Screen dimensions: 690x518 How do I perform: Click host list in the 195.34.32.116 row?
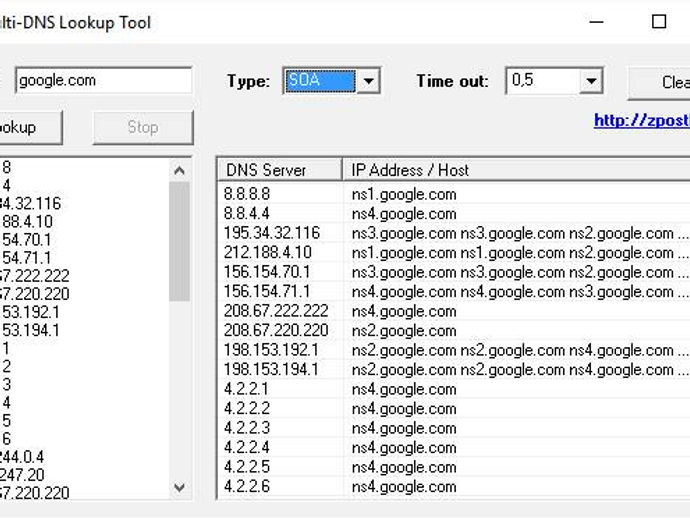pos(520,233)
